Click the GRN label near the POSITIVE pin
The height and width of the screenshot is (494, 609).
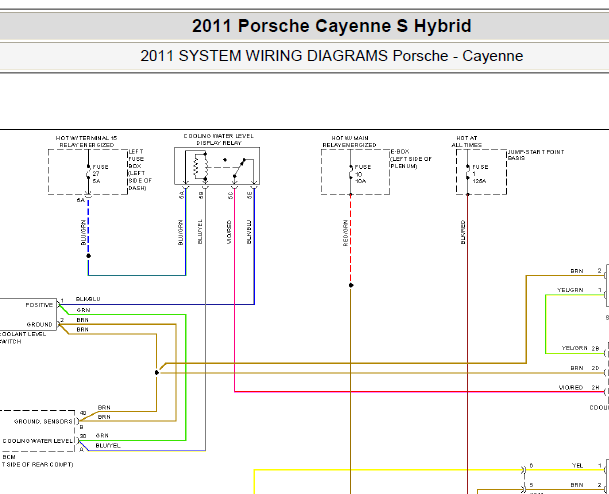click(84, 310)
